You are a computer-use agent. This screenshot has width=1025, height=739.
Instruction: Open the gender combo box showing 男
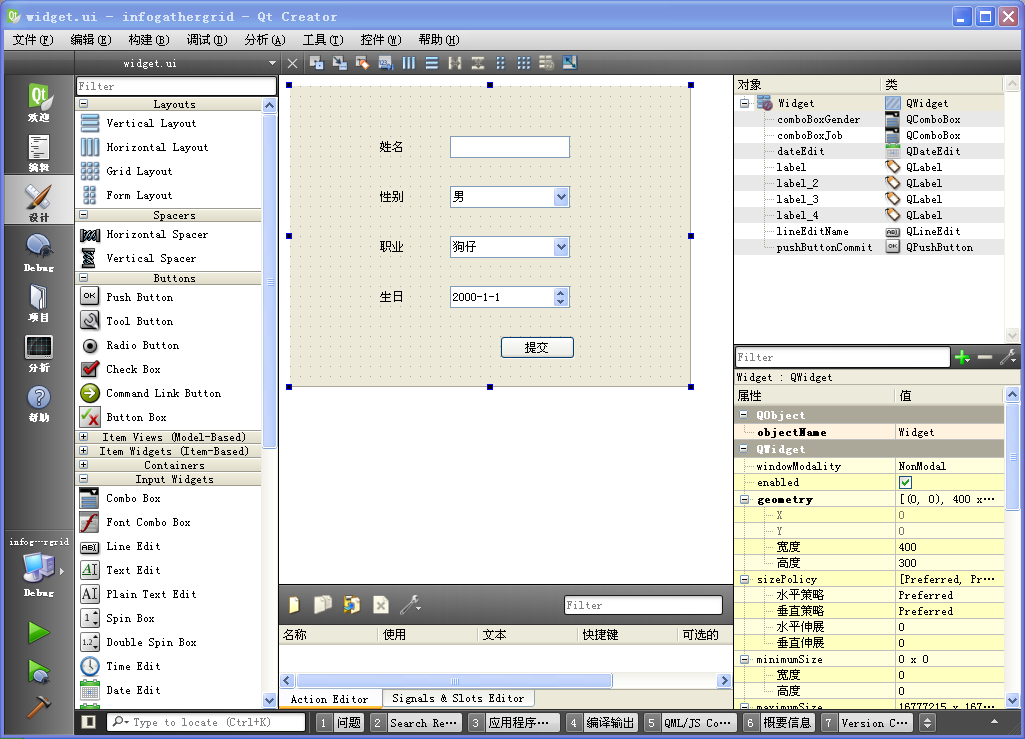[x=510, y=197]
